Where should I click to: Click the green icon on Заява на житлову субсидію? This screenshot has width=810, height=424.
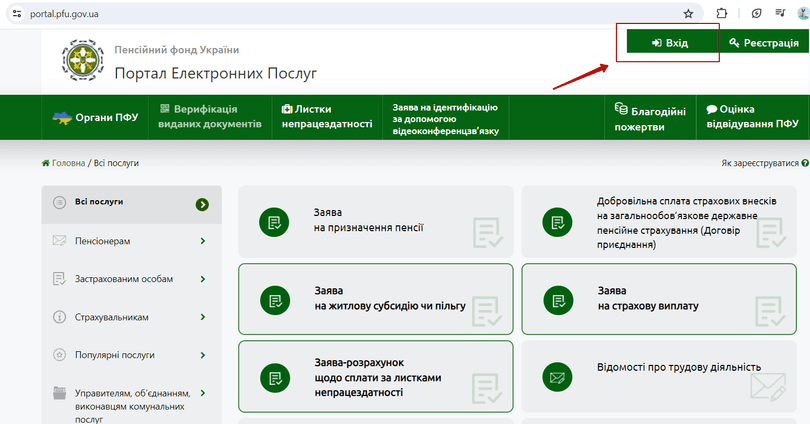click(x=273, y=298)
